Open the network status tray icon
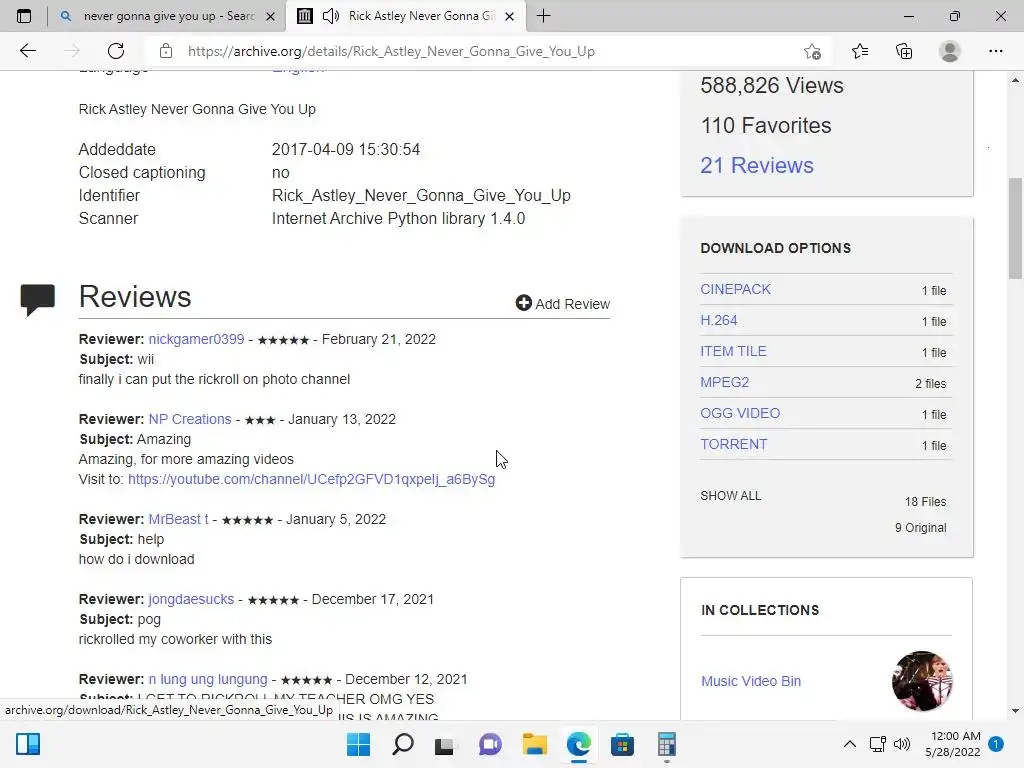The height and width of the screenshot is (768, 1024). [x=878, y=744]
